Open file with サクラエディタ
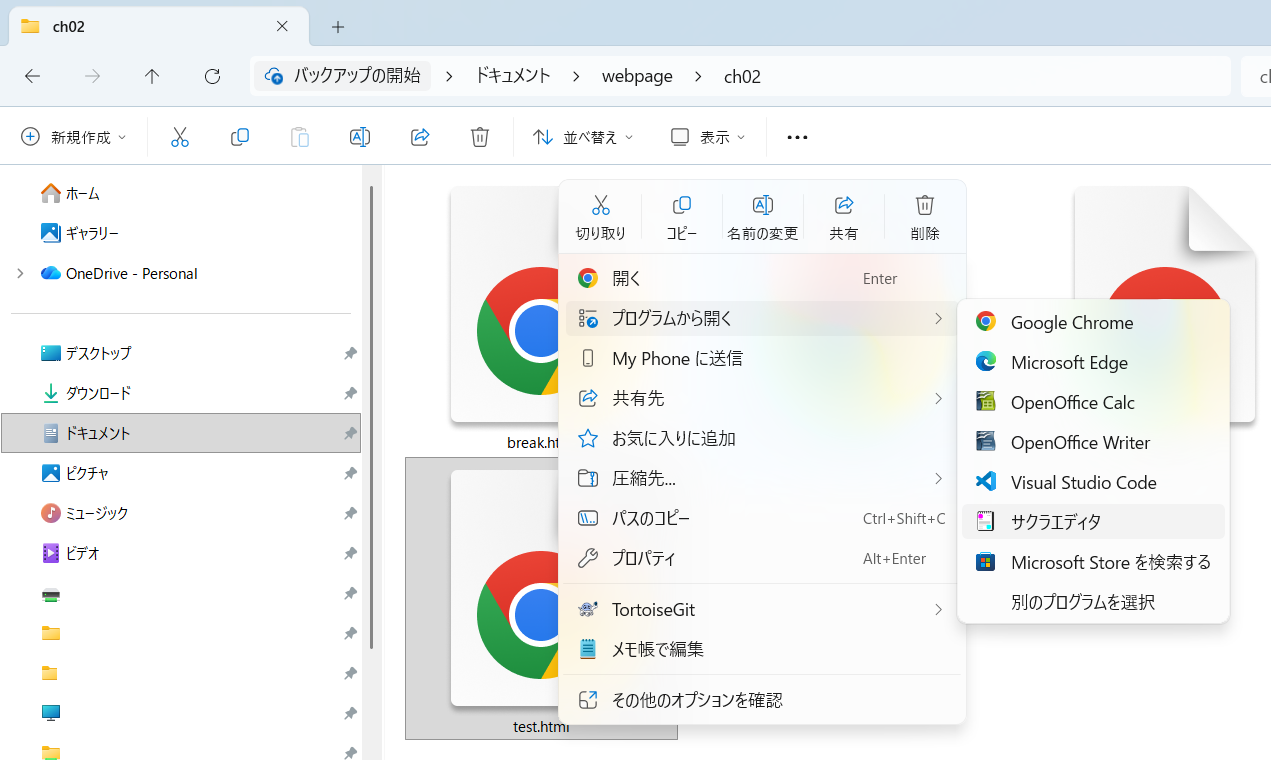This screenshot has width=1271, height=760. (x=1055, y=522)
